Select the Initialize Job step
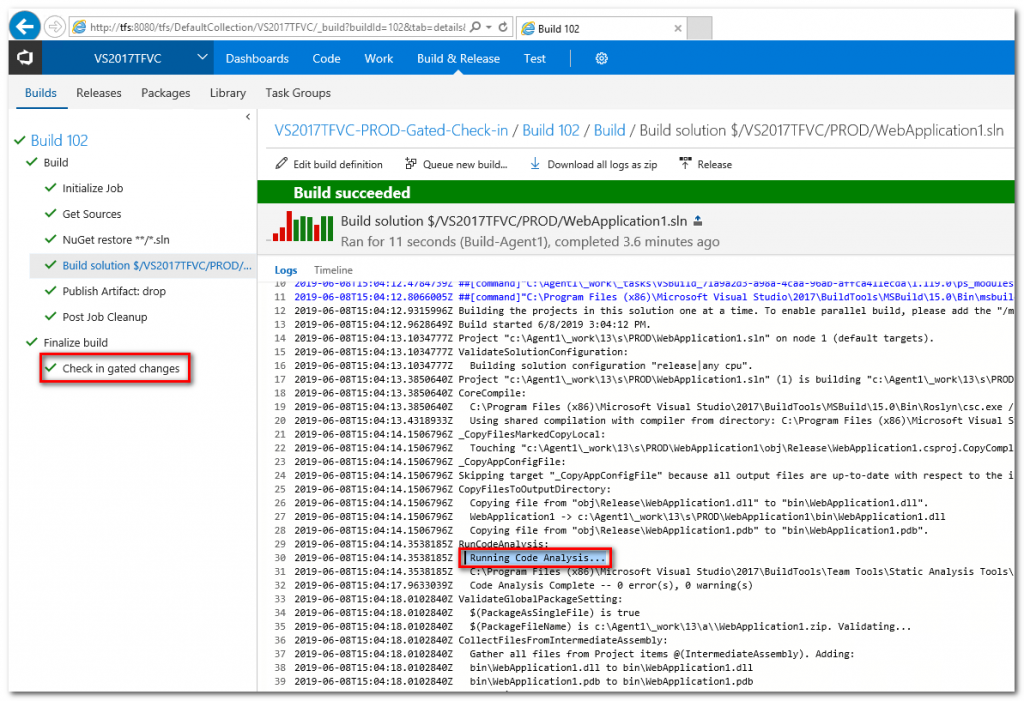1024x701 pixels. coord(93,188)
